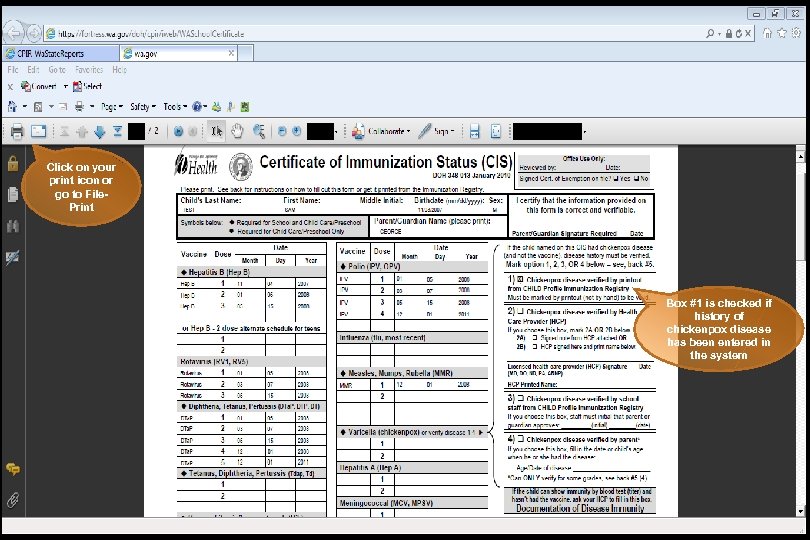810x540 pixels.
Task: Click the PDF page number field
Action: pos(136,132)
